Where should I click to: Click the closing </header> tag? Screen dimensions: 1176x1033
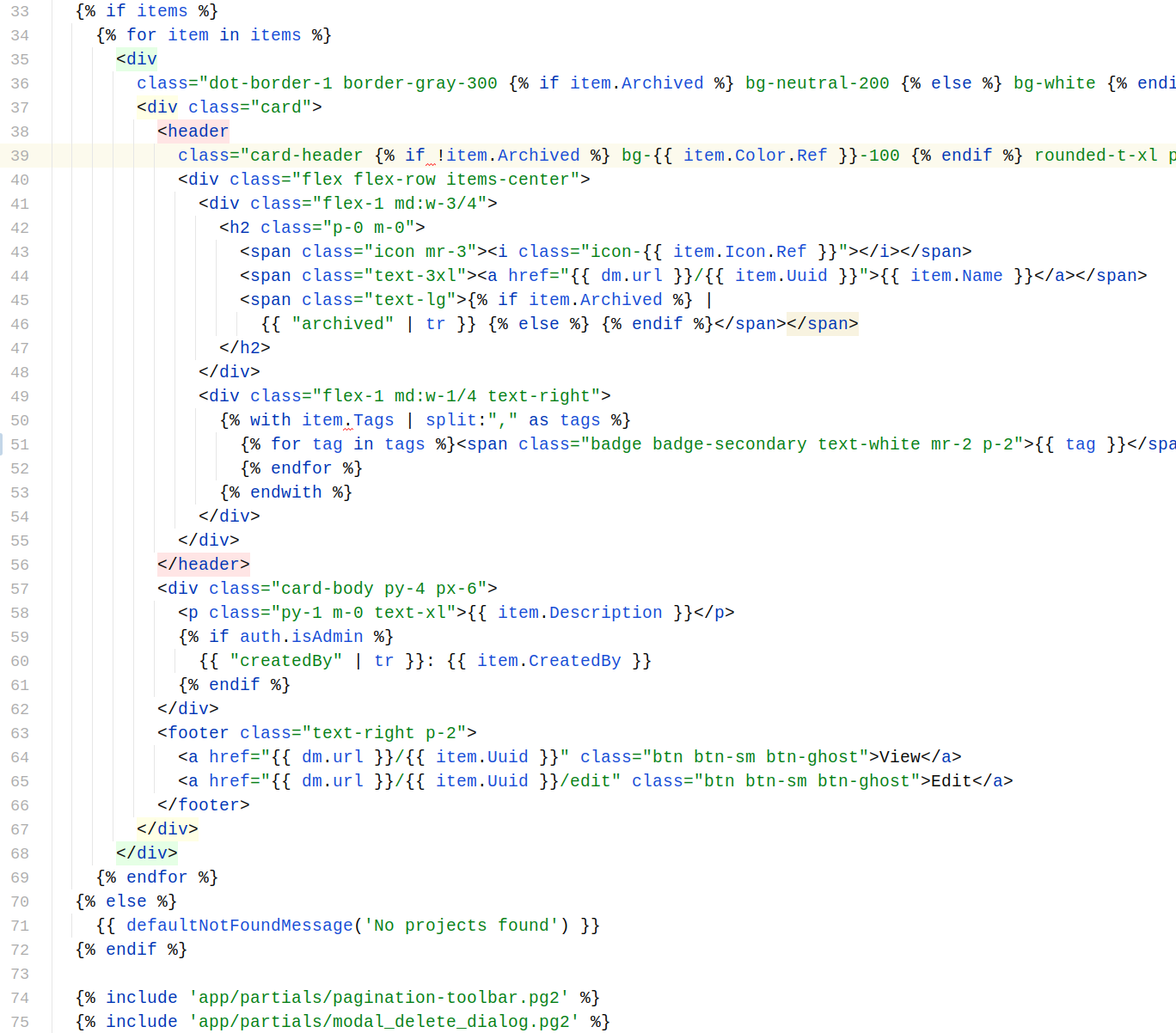[x=203, y=565]
